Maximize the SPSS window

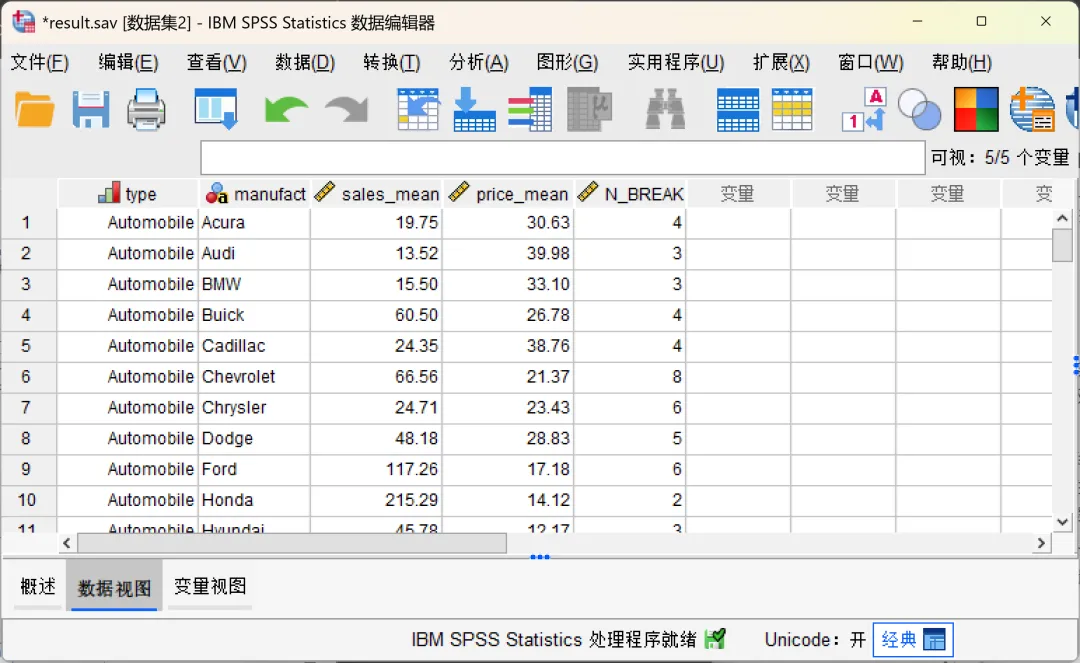(x=982, y=21)
